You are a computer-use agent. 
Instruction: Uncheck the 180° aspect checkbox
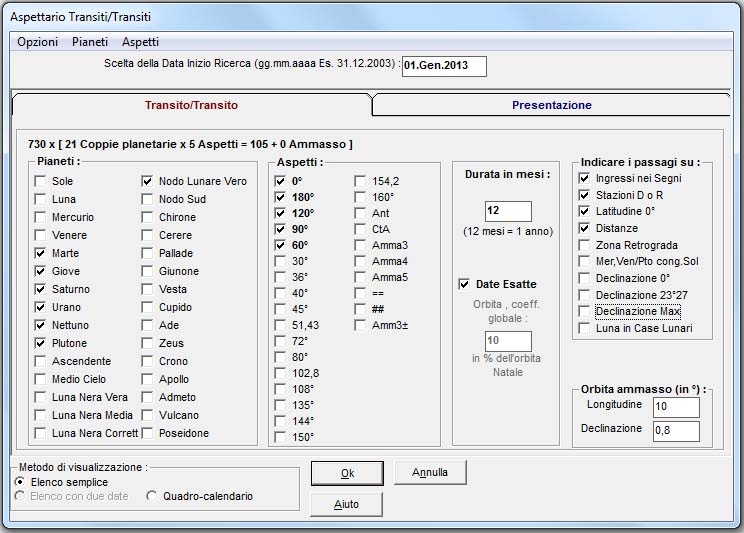(281, 199)
